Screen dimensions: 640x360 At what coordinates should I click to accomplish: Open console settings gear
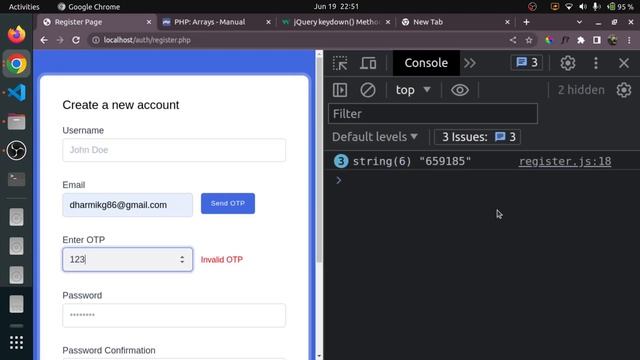(624, 90)
